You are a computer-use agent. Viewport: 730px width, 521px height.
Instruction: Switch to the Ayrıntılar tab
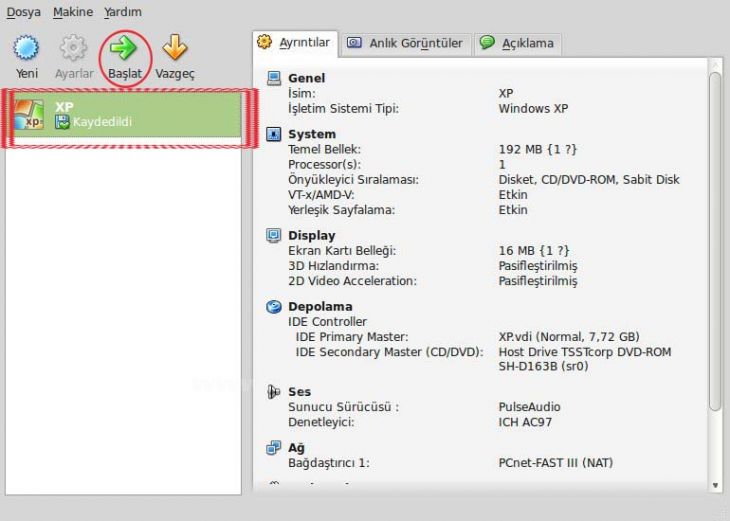pyautogui.click(x=295, y=43)
